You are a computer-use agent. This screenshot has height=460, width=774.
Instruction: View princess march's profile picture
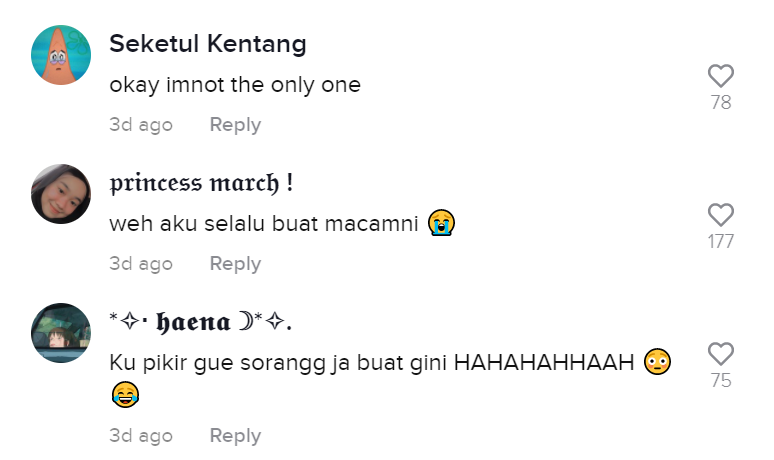61,194
